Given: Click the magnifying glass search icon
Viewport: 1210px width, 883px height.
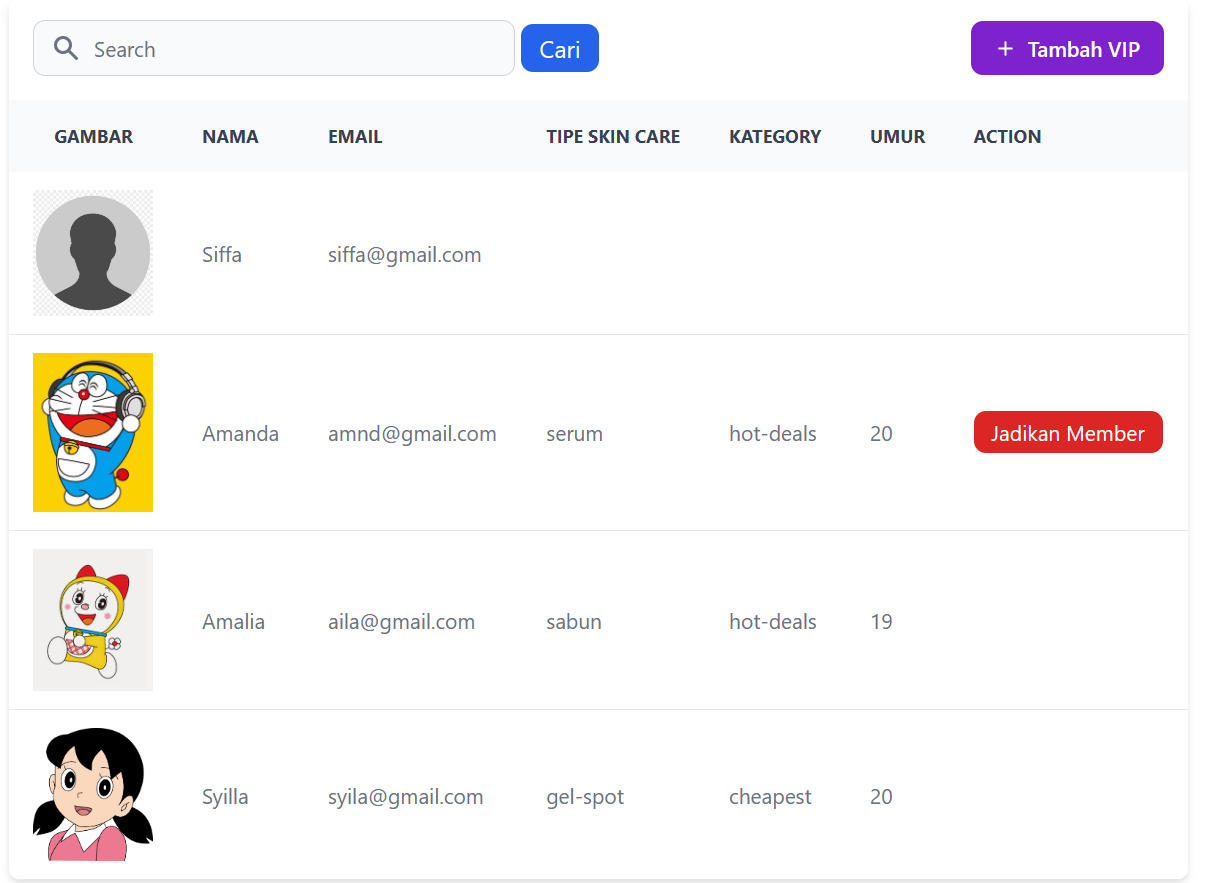Looking at the screenshot, I should 65,47.
